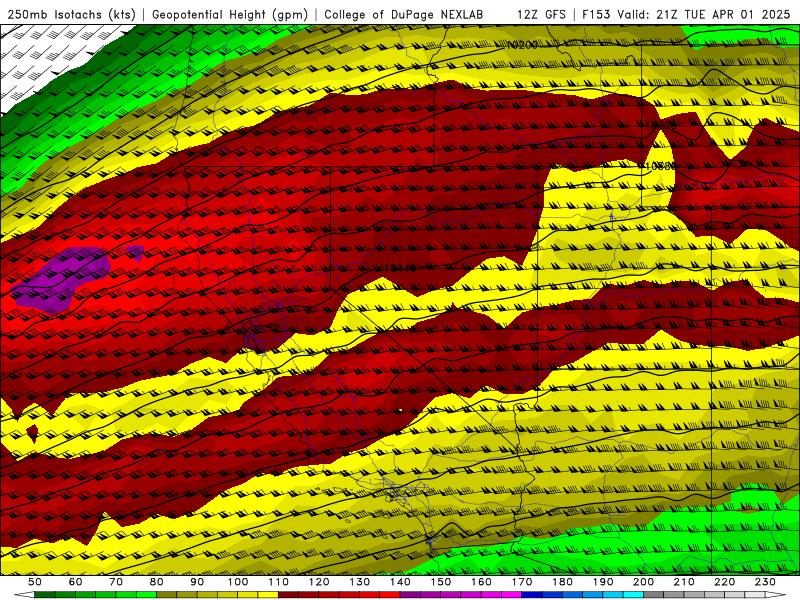Click the 210 value on the color scale
This screenshot has height=600, width=800.
pos(684,582)
